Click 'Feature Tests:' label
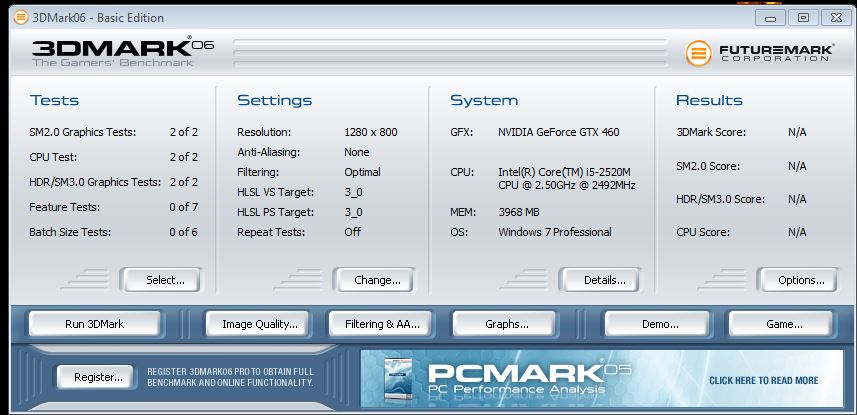Image resolution: width=857 pixels, height=415 pixels. pyautogui.click(x=64, y=207)
